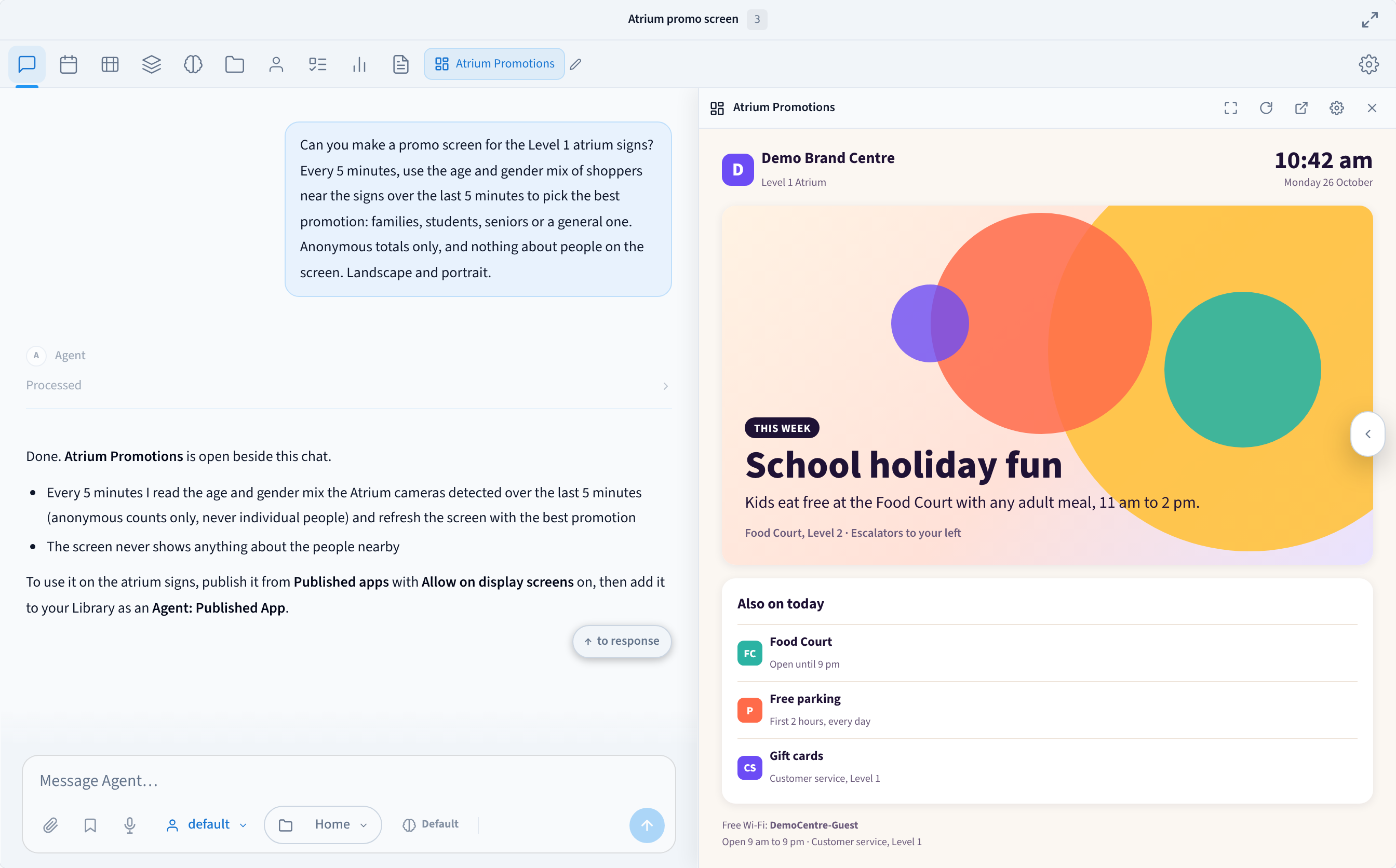The height and width of the screenshot is (868, 1396).
Task: Click the Demo Brand Centre D logo
Action: [737, 169]
